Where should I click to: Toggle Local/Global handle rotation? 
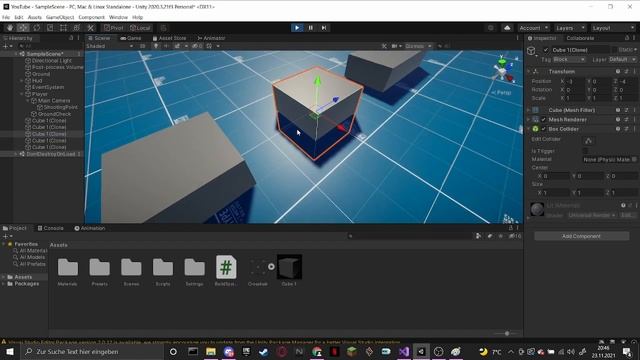point(140,28)
